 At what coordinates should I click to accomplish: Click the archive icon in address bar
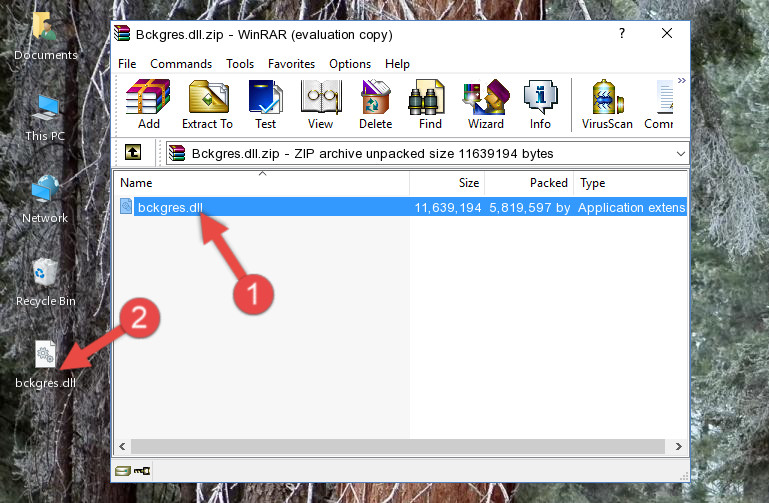pyautogui.click(x=177, y=153)
